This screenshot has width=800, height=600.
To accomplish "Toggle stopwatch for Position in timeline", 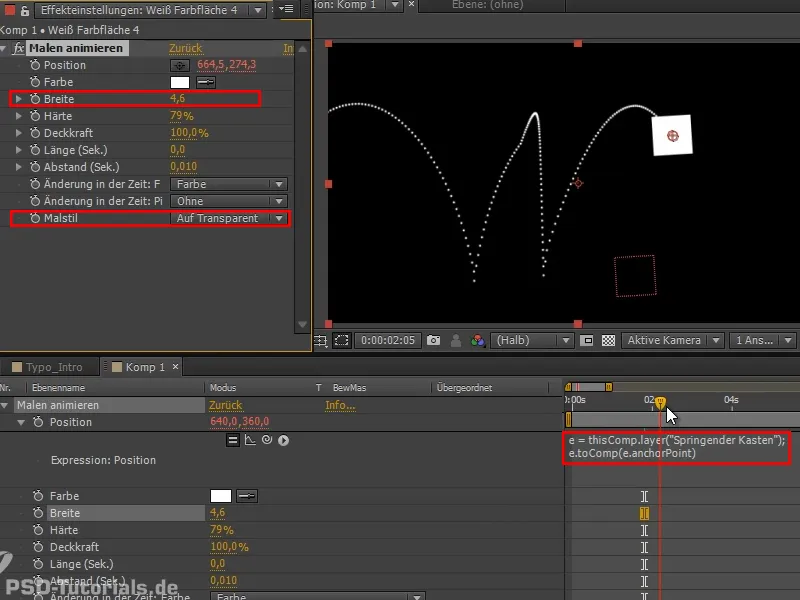I will click(38, 422).
